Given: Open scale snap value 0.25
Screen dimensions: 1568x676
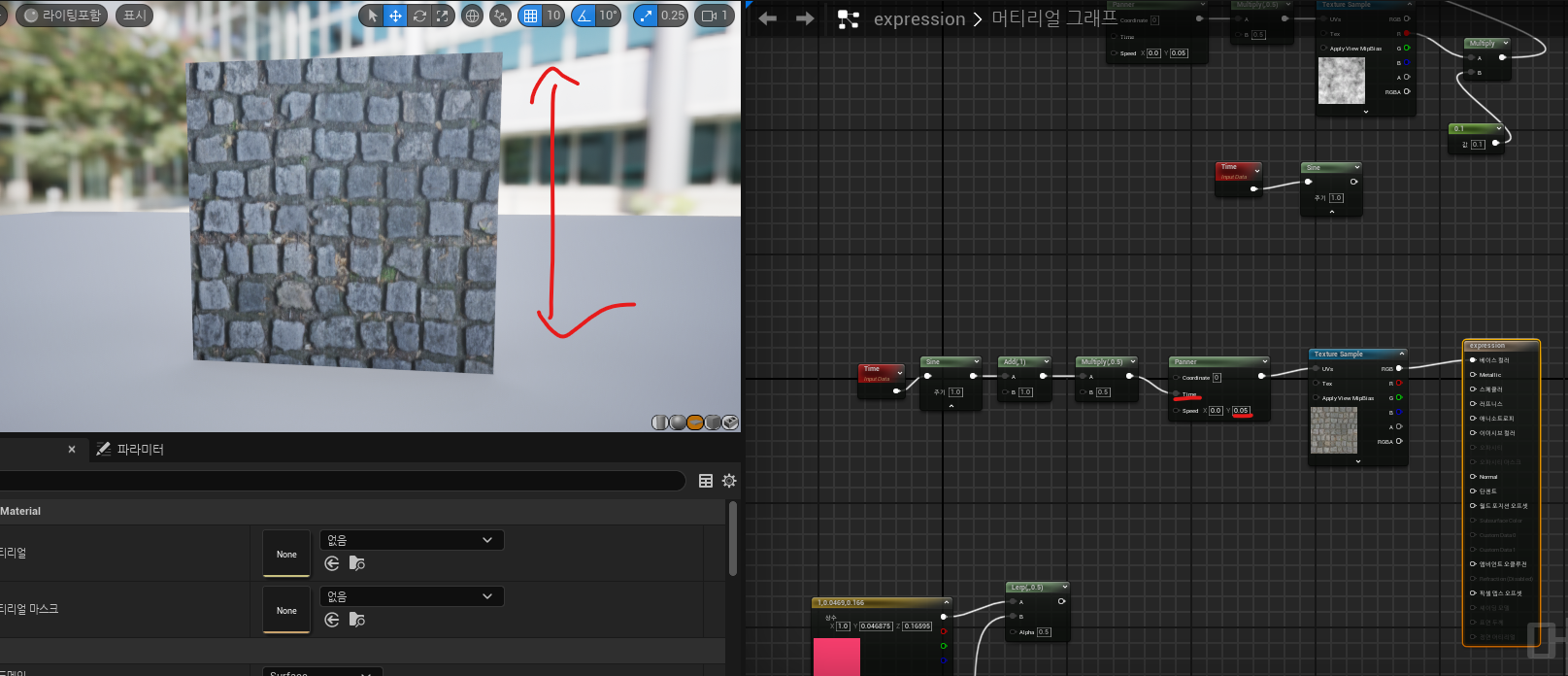Looking at the screenshot, I should pos(672,16).
